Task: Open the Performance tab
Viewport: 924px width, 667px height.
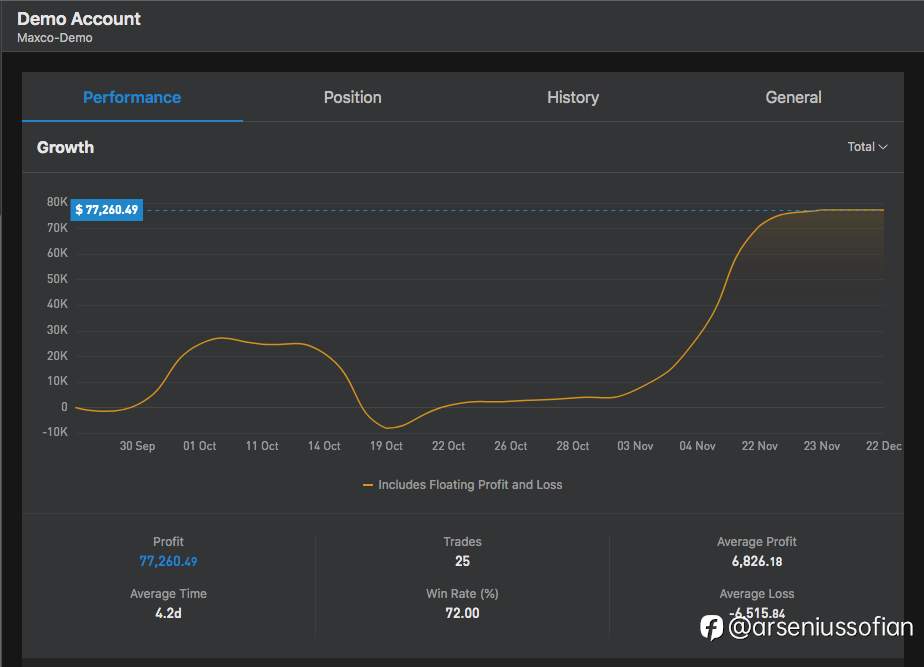Action: click(132, 97)
